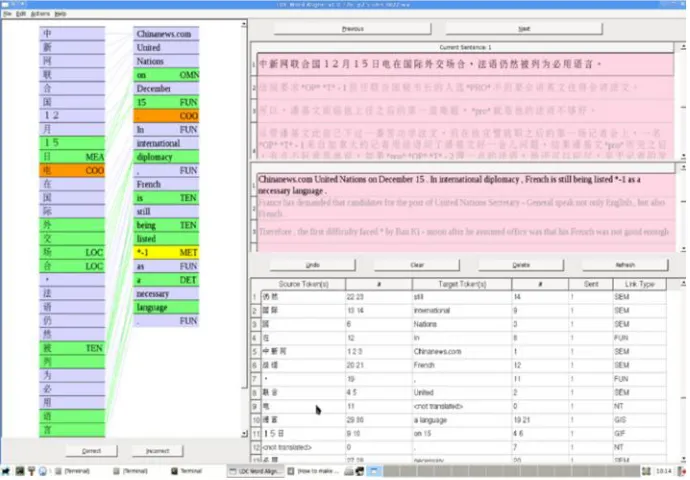Select the 'on' token tagged OMN

coord(166,75)
